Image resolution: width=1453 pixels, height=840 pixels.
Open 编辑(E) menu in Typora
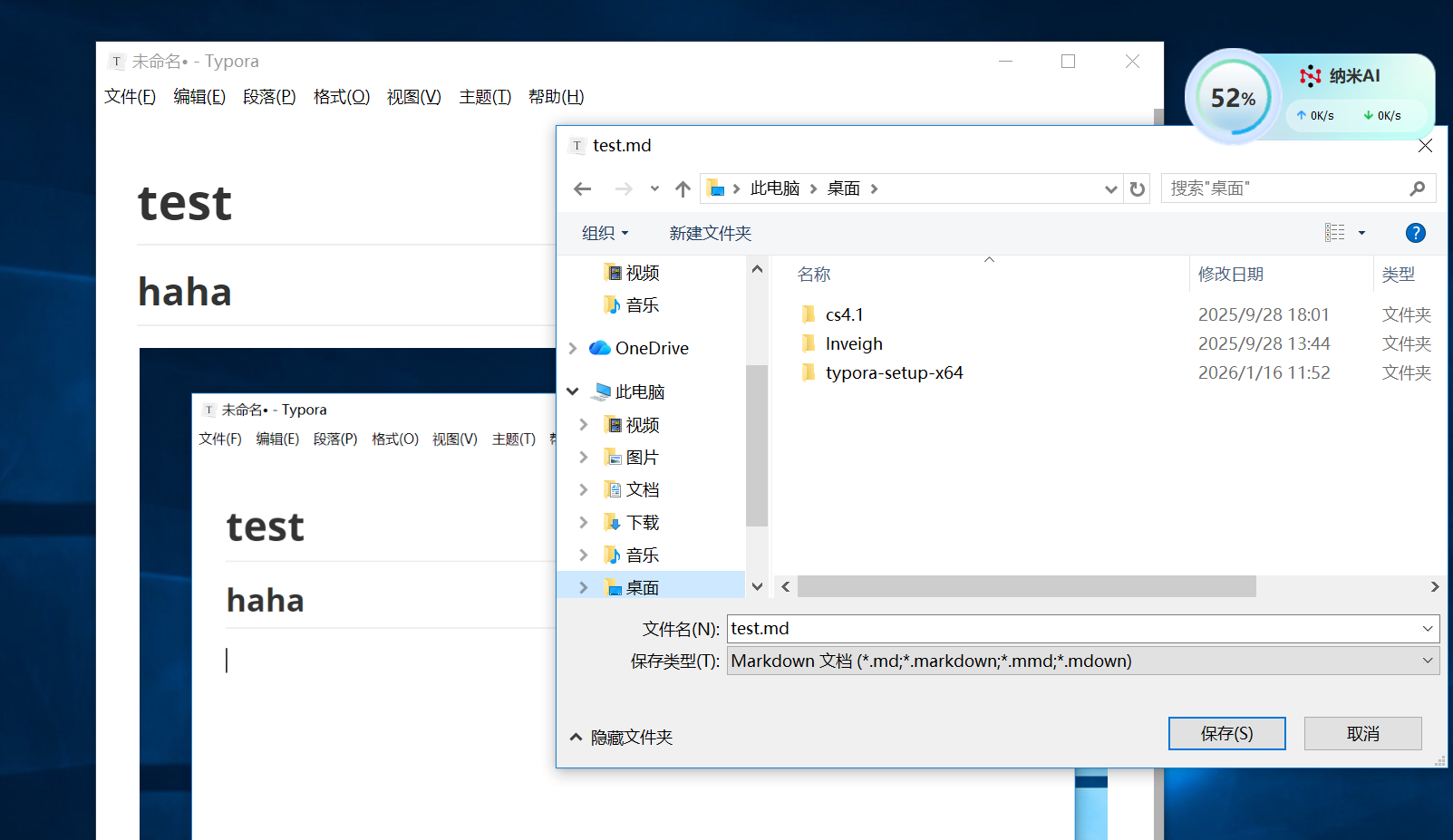(x=199, y=96)
